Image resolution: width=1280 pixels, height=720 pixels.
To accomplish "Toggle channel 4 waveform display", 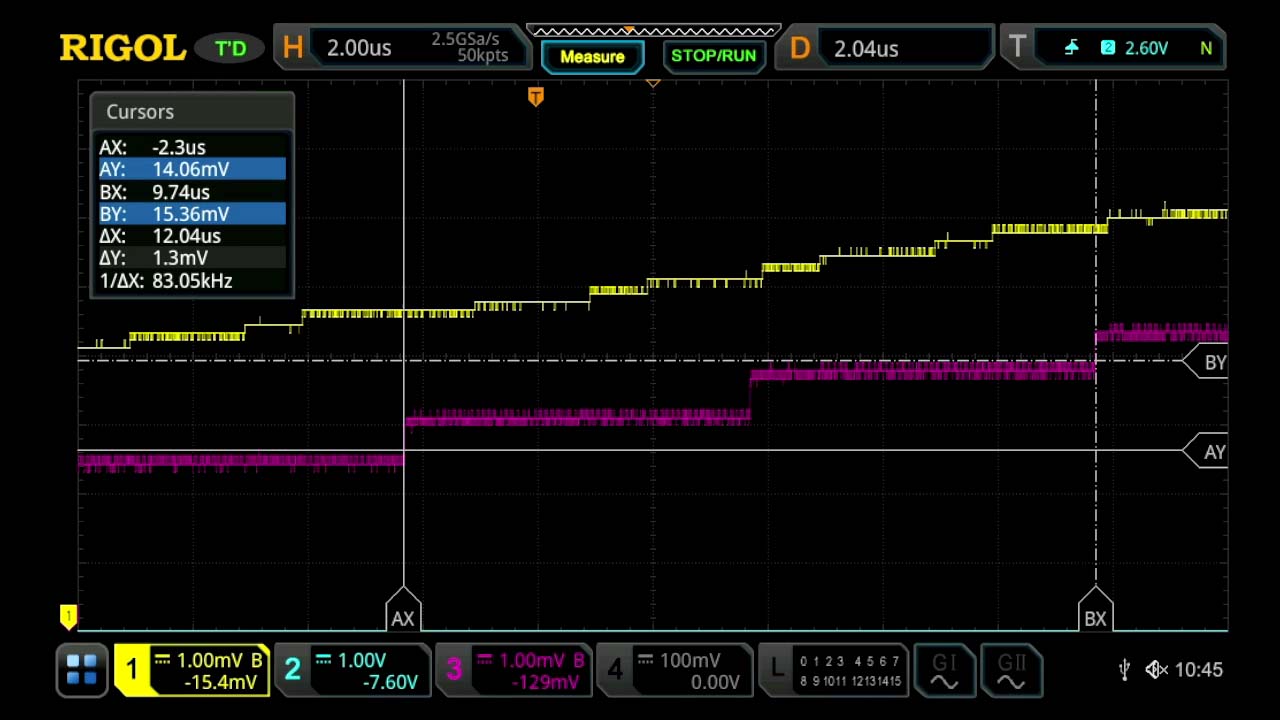I will tap(616, 670).
